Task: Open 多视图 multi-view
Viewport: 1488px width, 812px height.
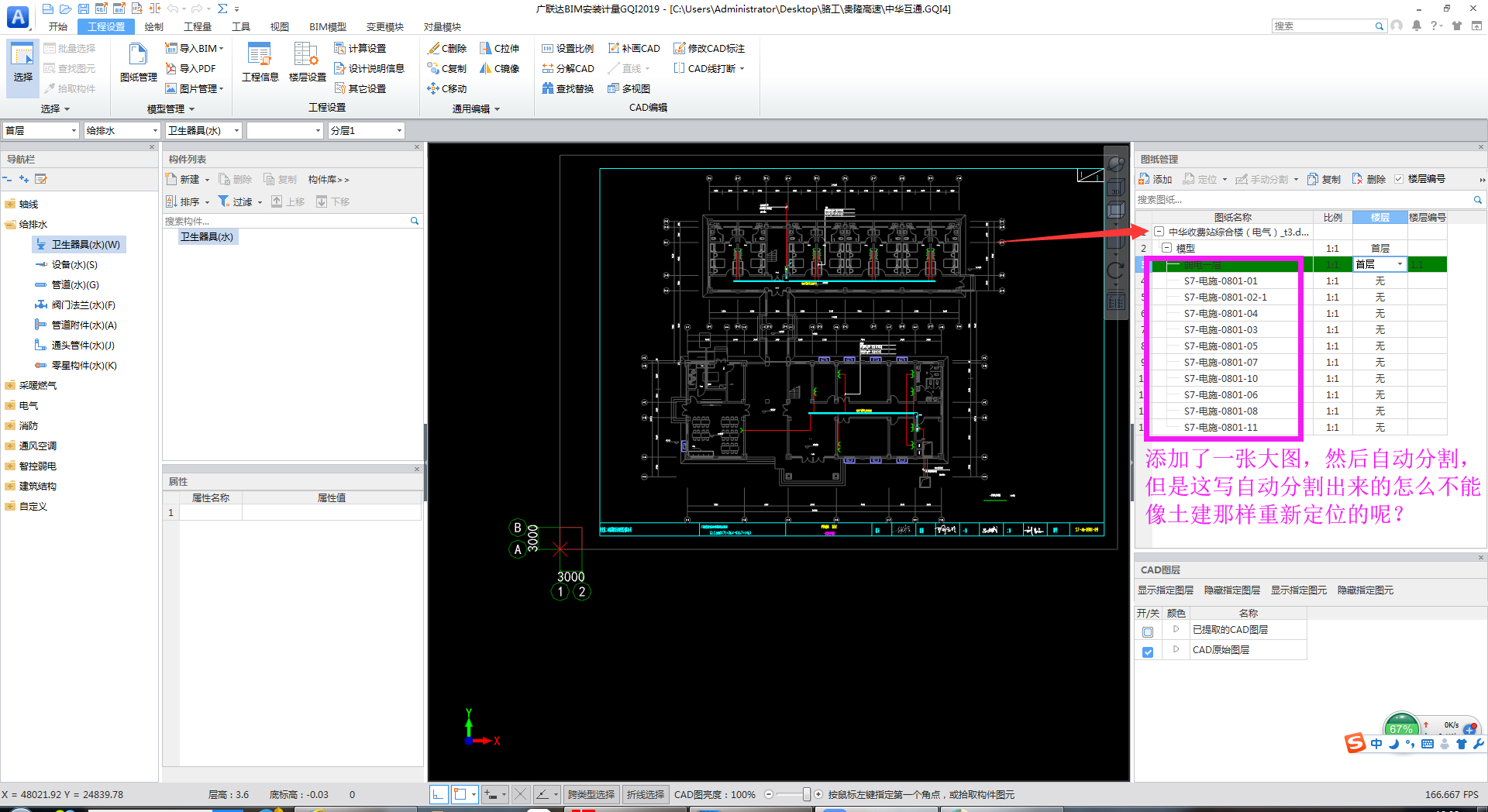Action: [629, 88]
